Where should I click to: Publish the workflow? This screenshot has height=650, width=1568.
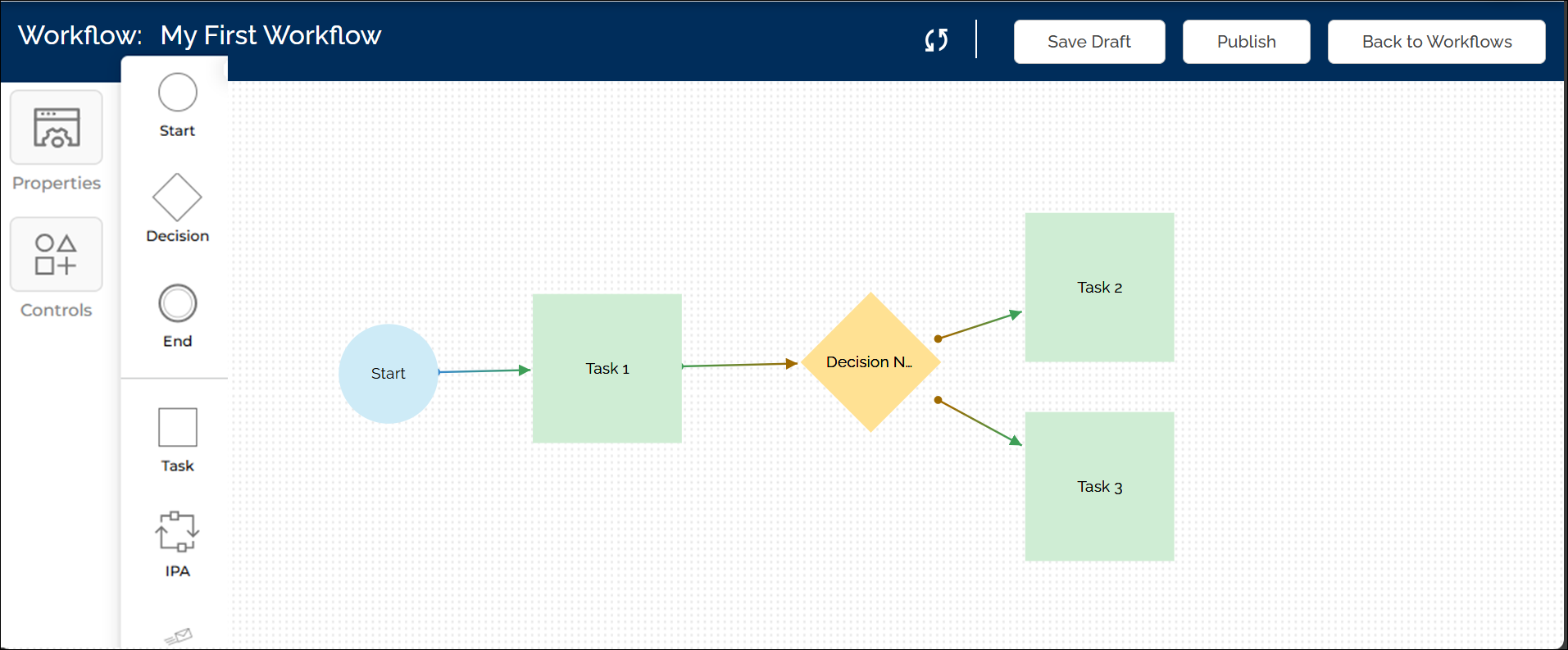1246,42
